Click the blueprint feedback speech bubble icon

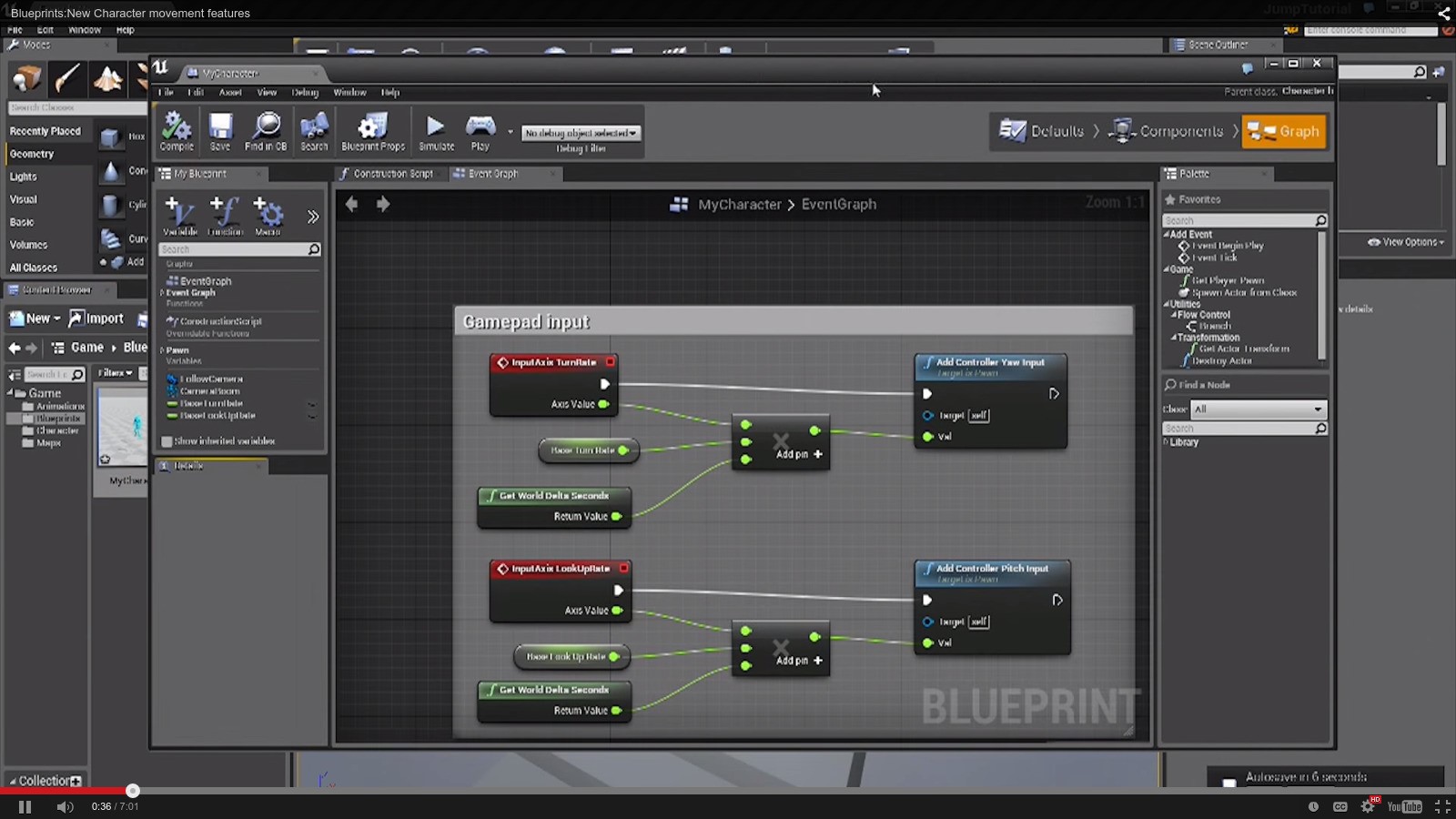pyautogui.click(x=1247, y=67)
